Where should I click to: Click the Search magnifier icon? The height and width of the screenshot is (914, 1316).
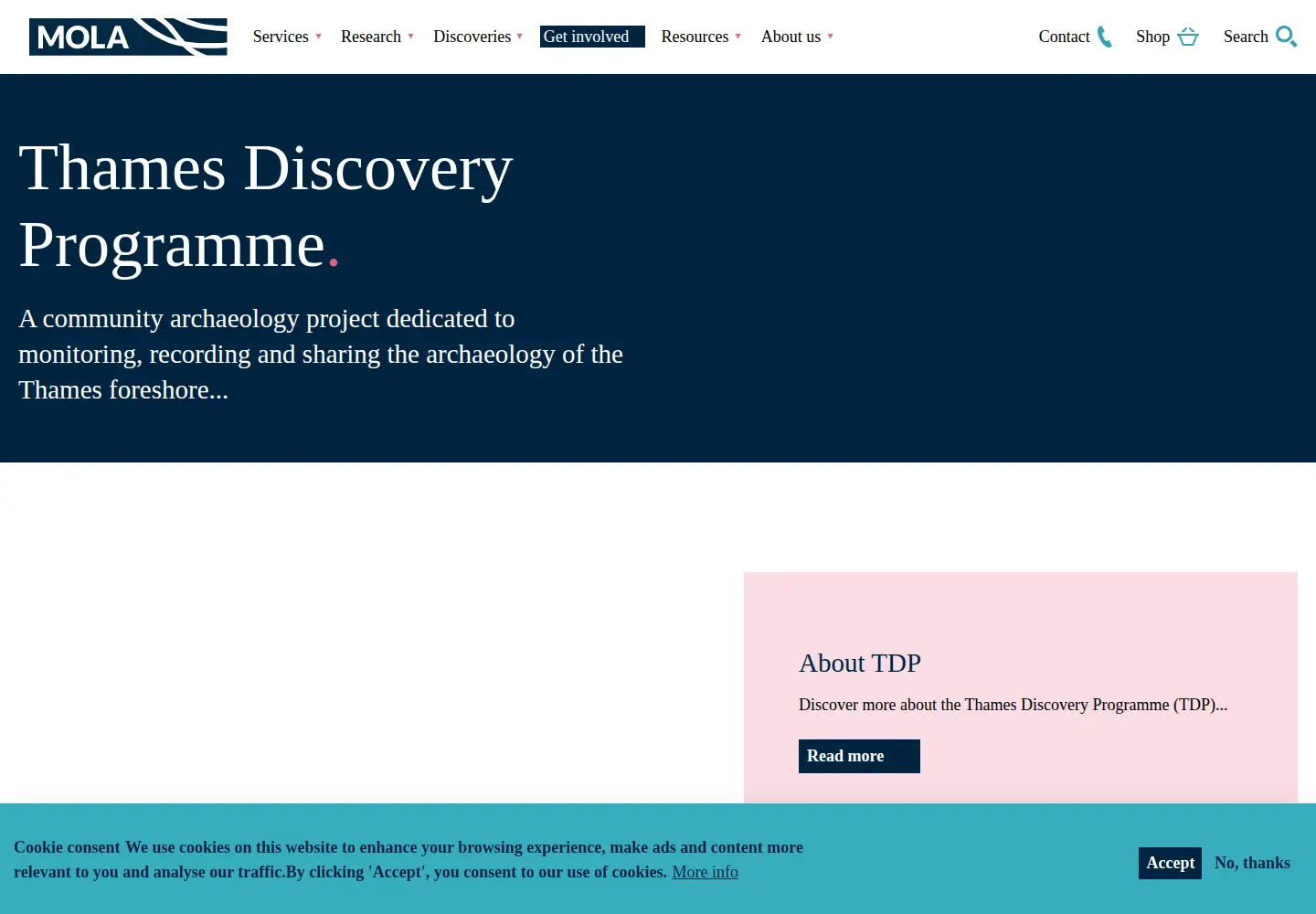1287,37
